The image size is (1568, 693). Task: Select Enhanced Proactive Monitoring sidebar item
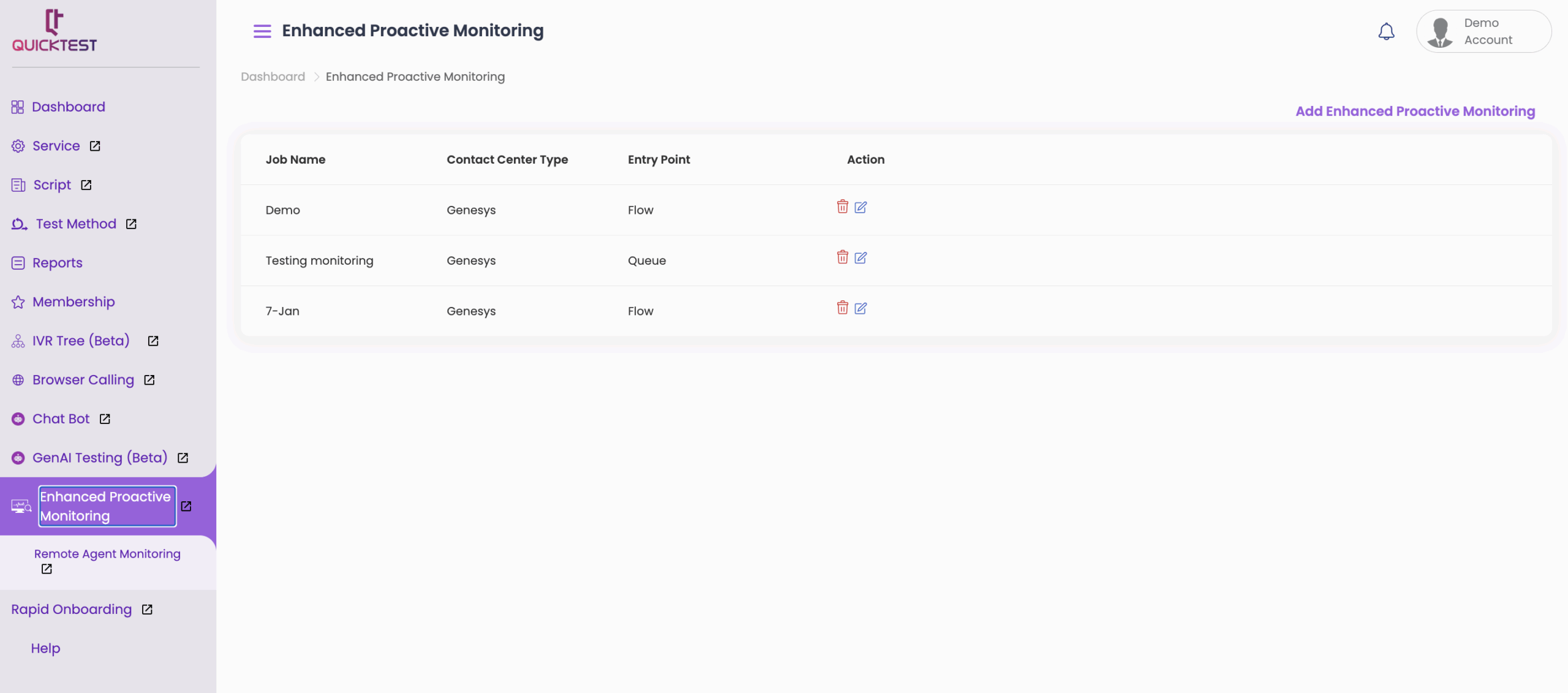106,506
